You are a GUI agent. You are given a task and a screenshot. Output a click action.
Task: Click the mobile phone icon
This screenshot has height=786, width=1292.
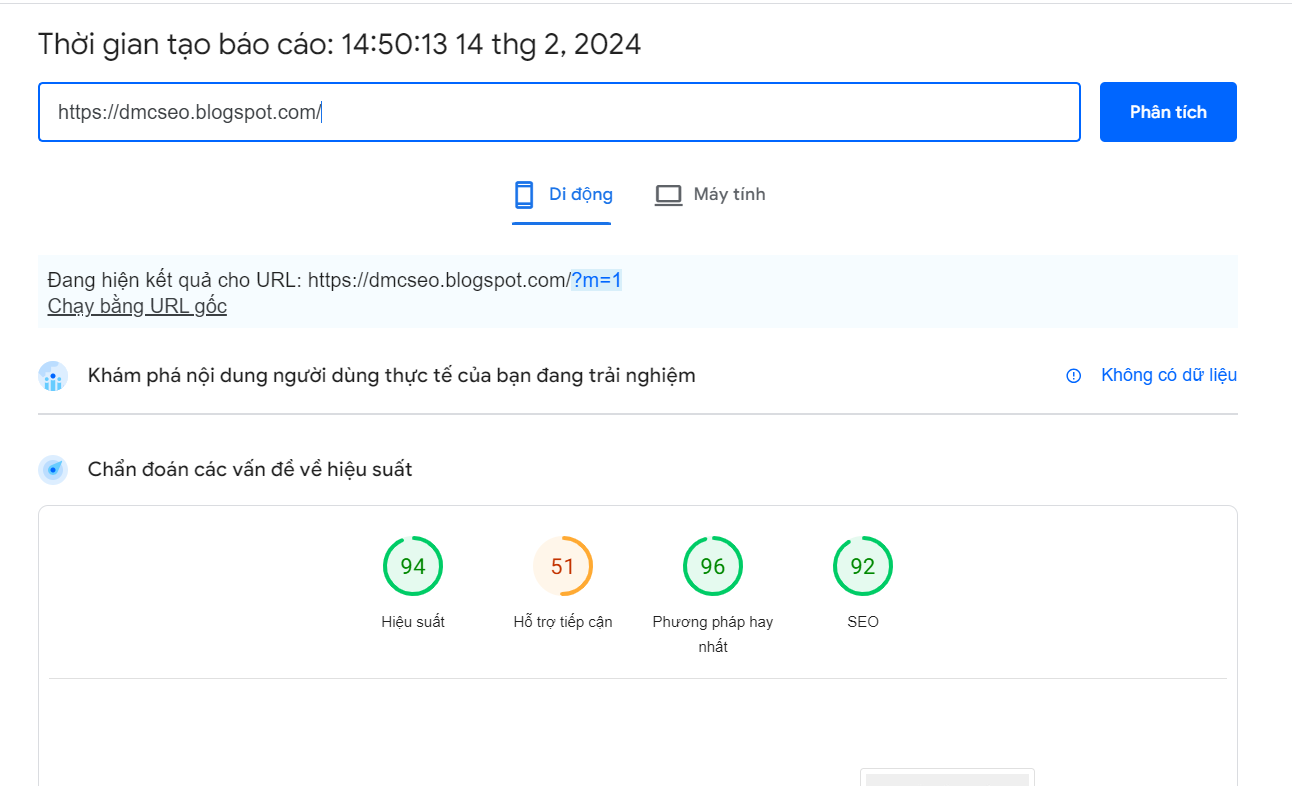click(524, 195)
